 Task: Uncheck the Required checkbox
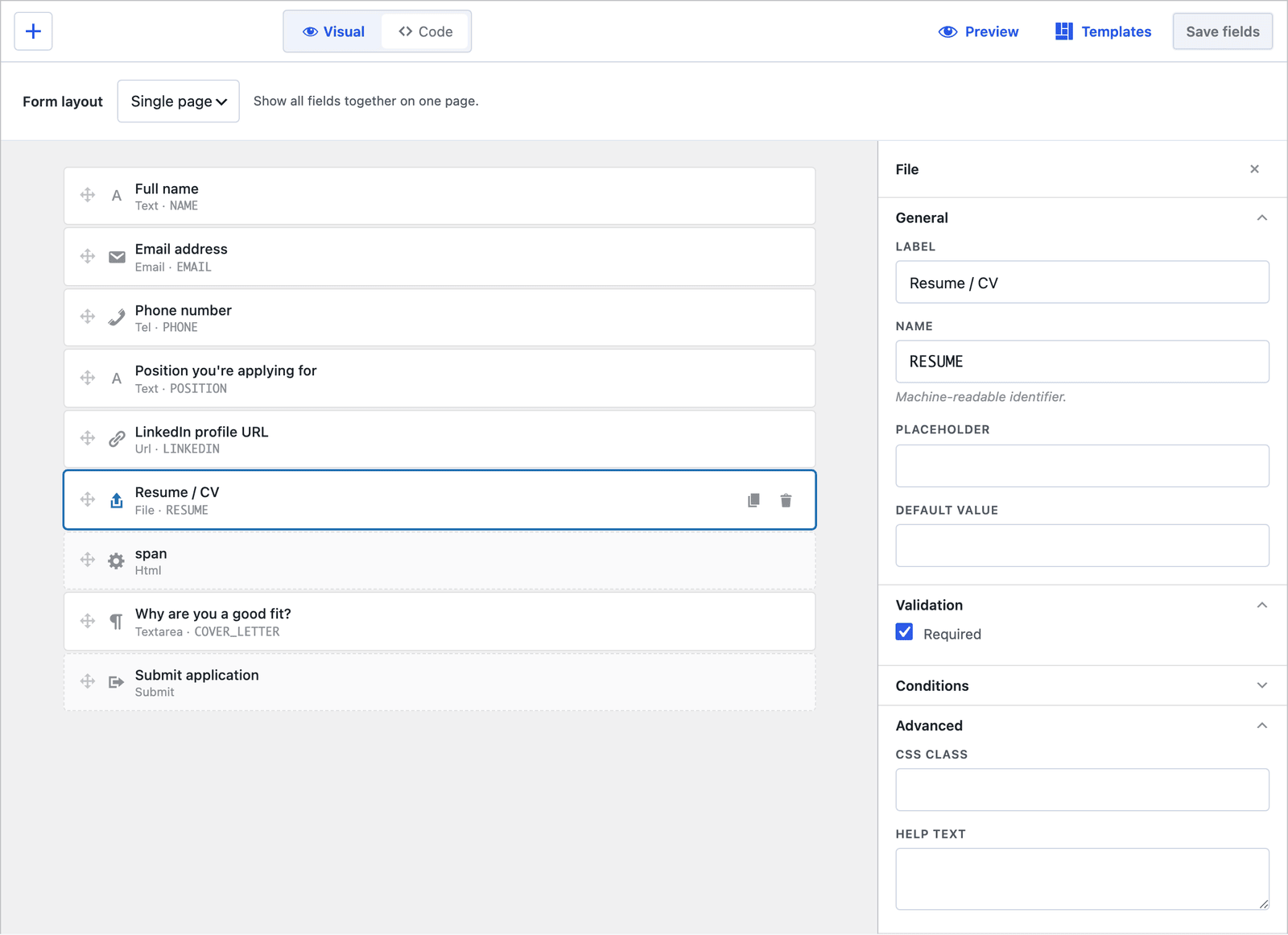905,632
